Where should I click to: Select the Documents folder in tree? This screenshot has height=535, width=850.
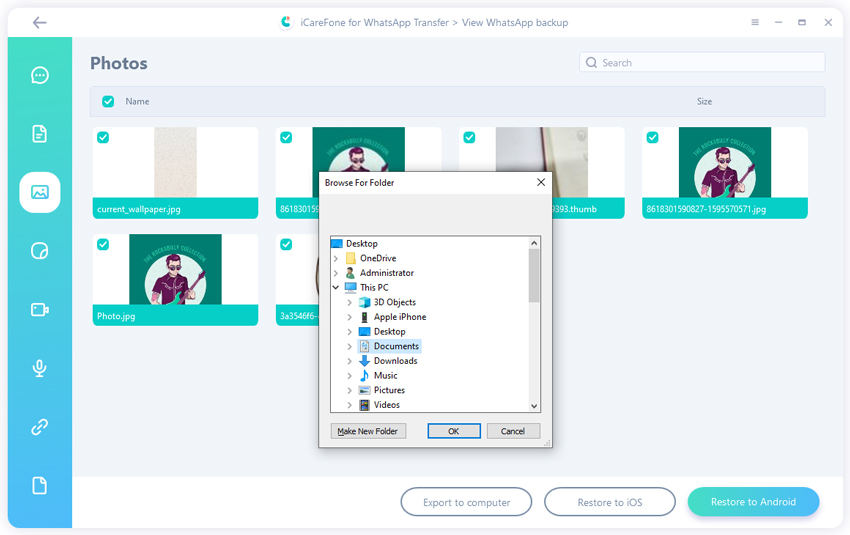(396, 346)
